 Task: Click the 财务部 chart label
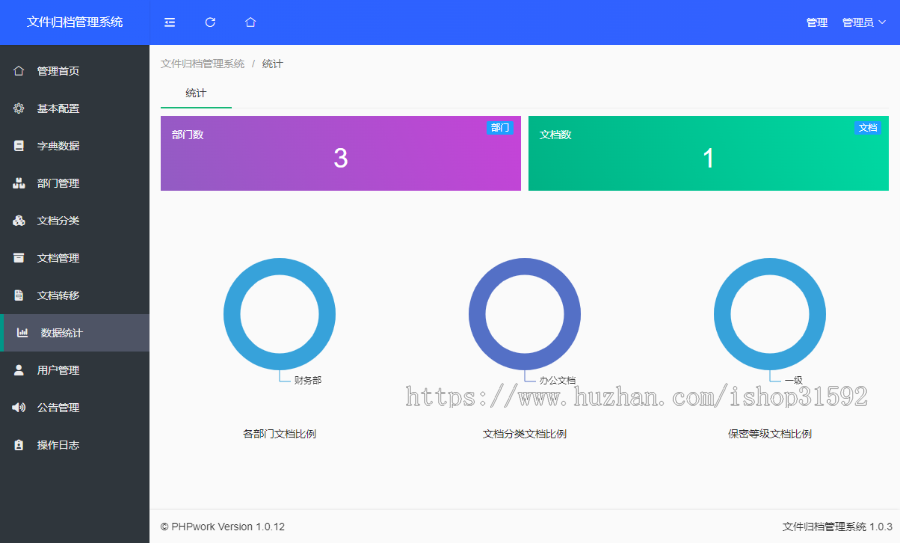(x=308, y=380)
